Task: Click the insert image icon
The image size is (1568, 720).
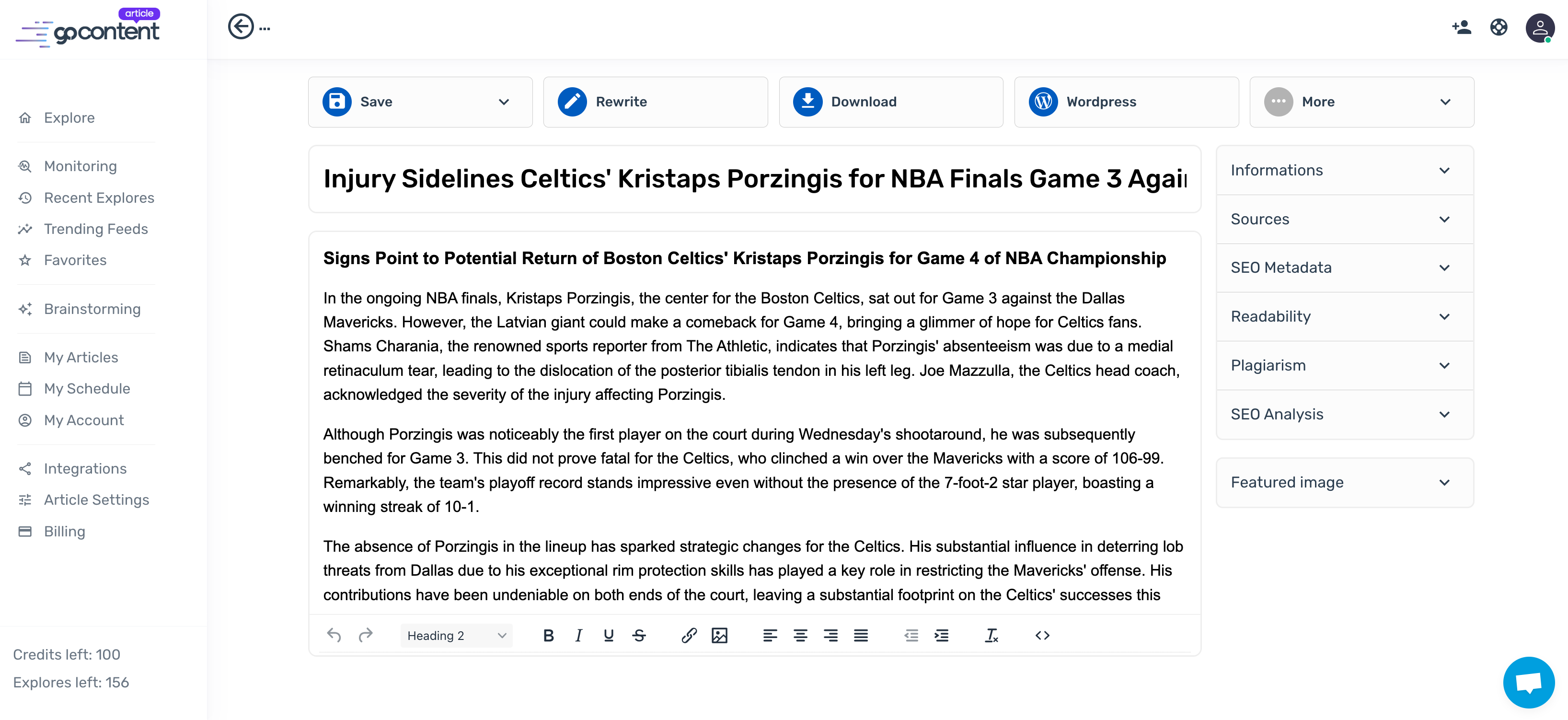Action: (719, 636)
